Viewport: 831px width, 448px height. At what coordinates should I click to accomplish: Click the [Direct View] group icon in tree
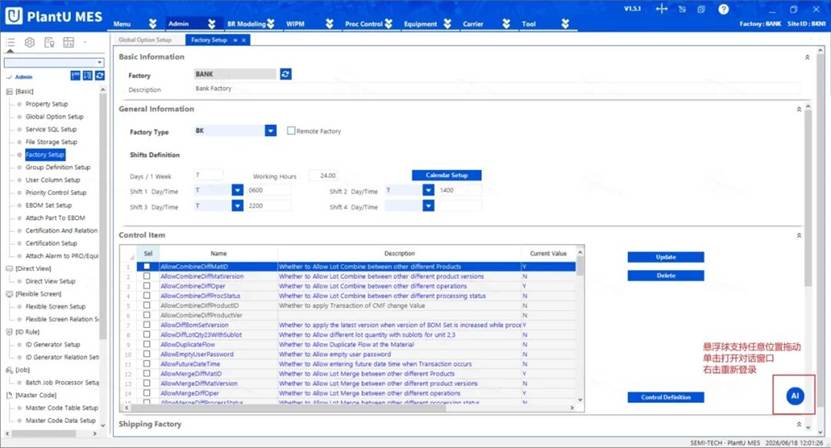[9, 269]
